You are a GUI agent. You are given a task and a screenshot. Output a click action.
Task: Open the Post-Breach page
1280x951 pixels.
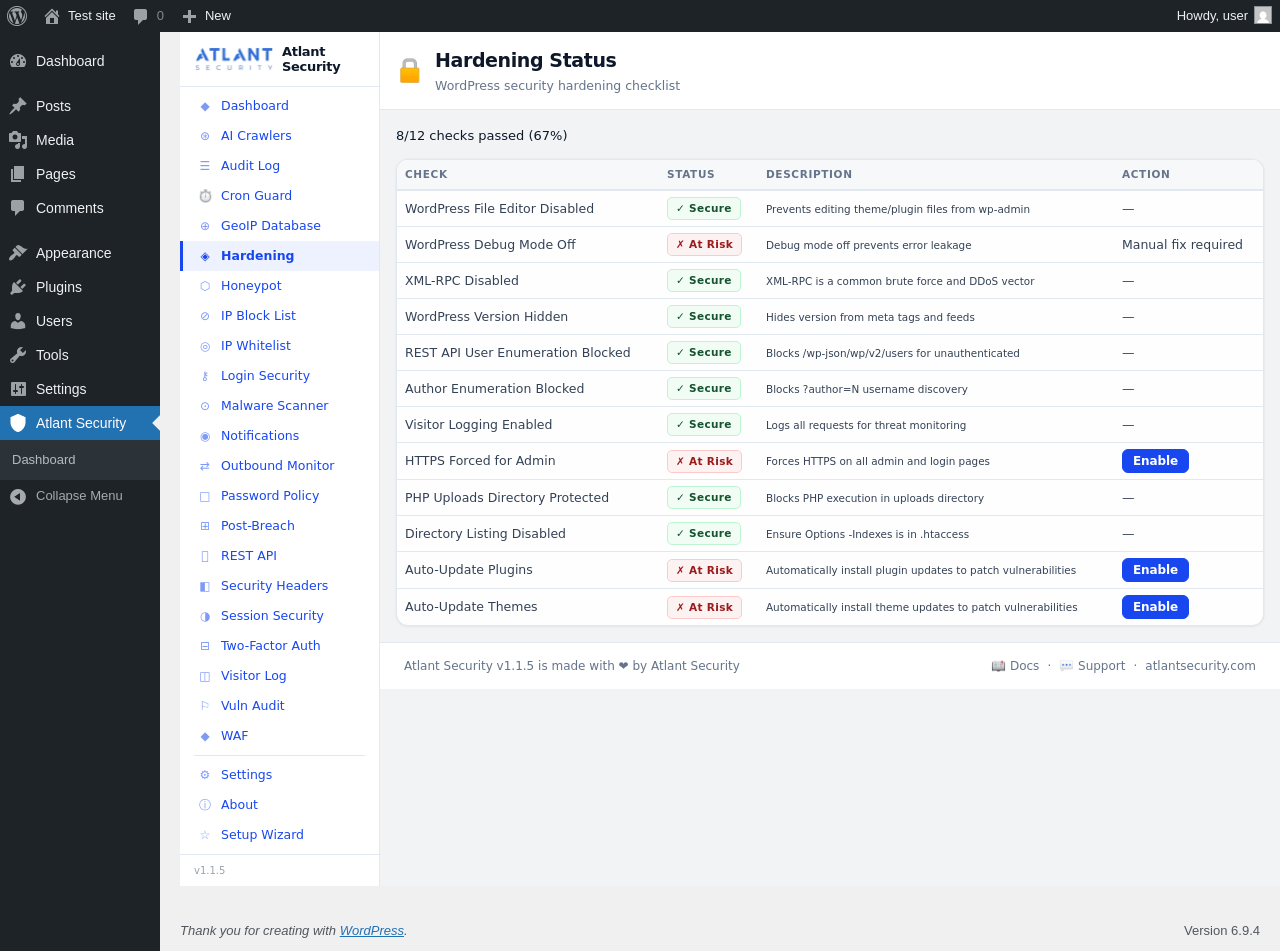click(x=280, y=526)
